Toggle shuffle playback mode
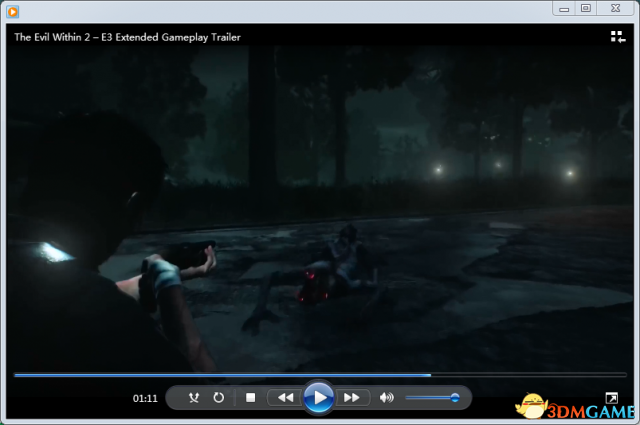This screenshot has height=425, width=640. point(194,397)
